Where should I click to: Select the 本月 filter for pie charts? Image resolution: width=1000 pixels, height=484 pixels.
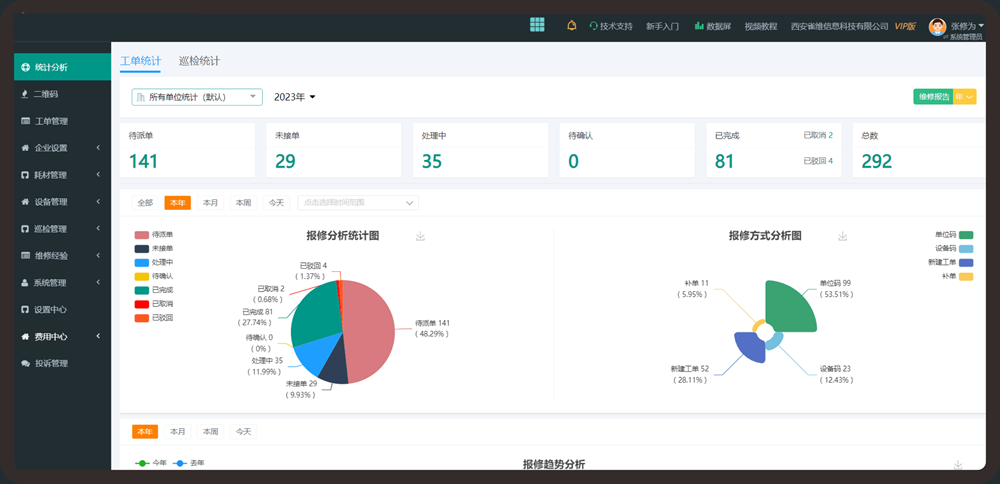[x=210, y=203]
